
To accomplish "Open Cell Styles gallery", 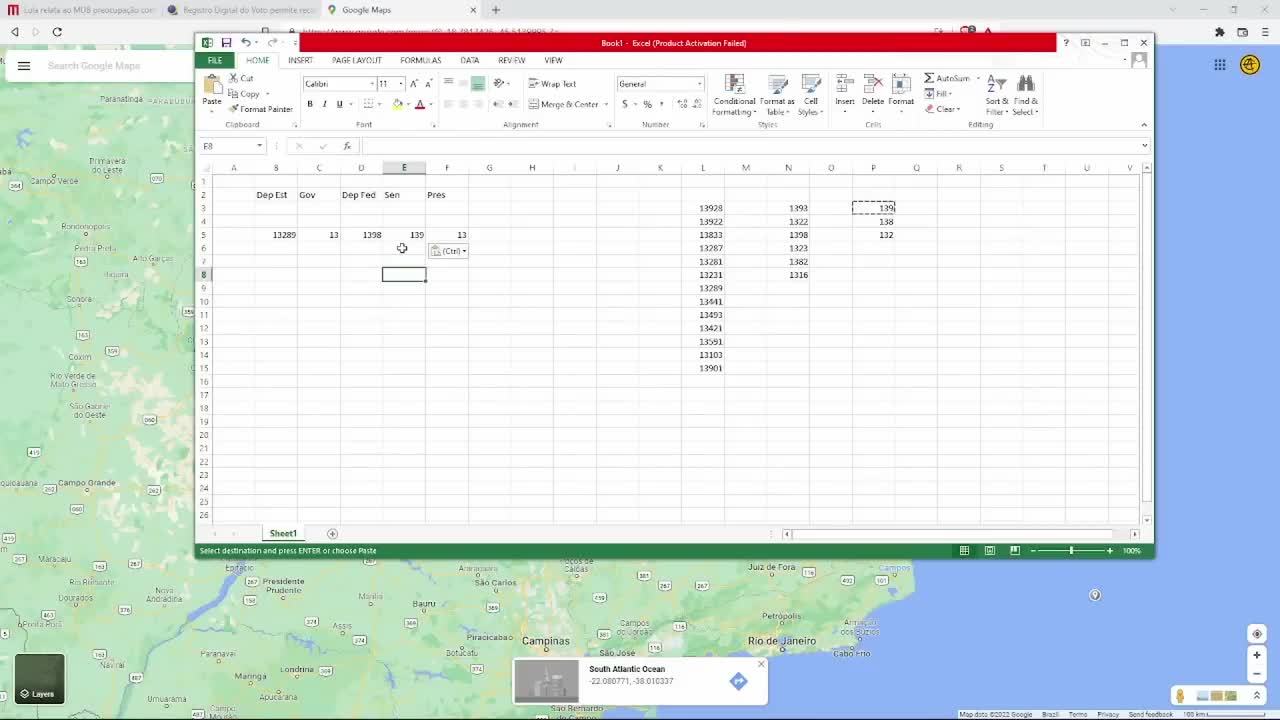I will [x=811, y=96].
